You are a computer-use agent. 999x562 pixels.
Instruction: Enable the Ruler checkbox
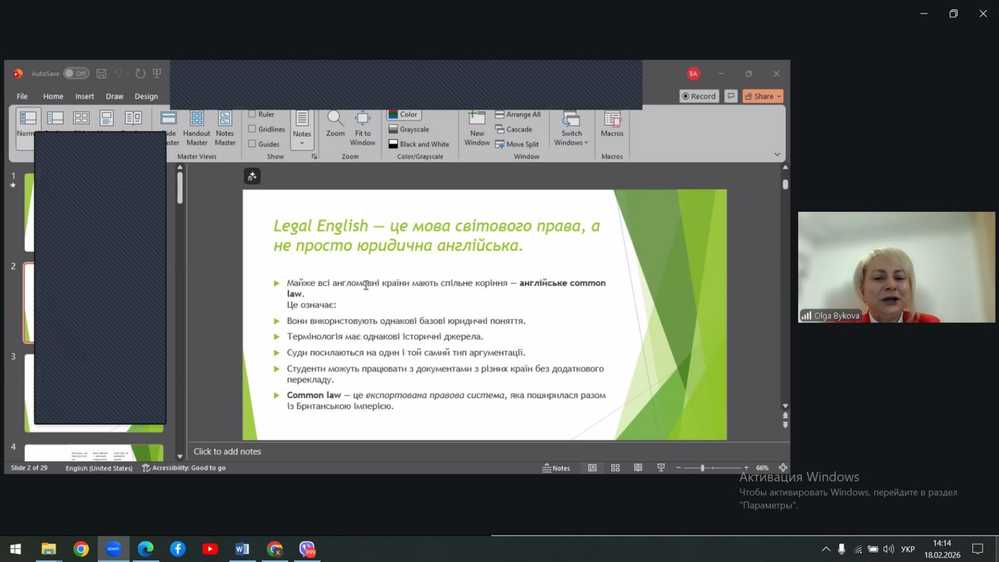pyautogui.click(x=252, y=115)
